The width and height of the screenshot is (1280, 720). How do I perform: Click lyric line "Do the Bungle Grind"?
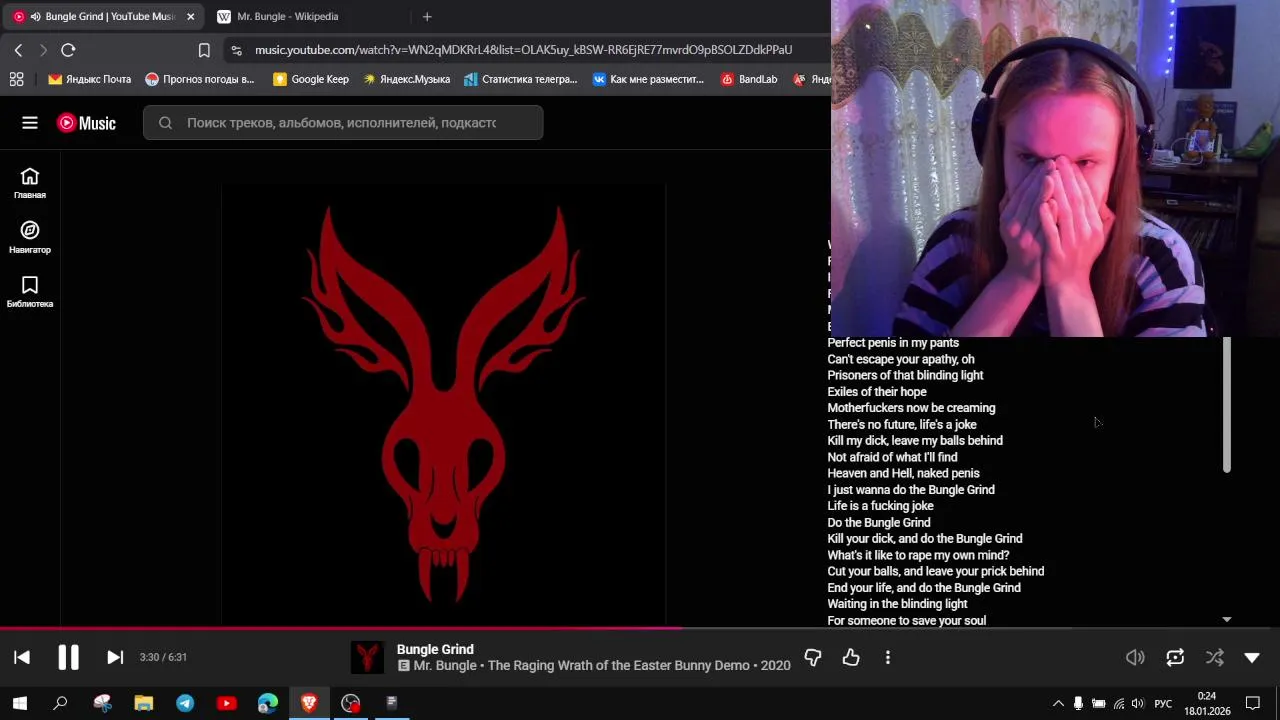click(x=879, y=523)
